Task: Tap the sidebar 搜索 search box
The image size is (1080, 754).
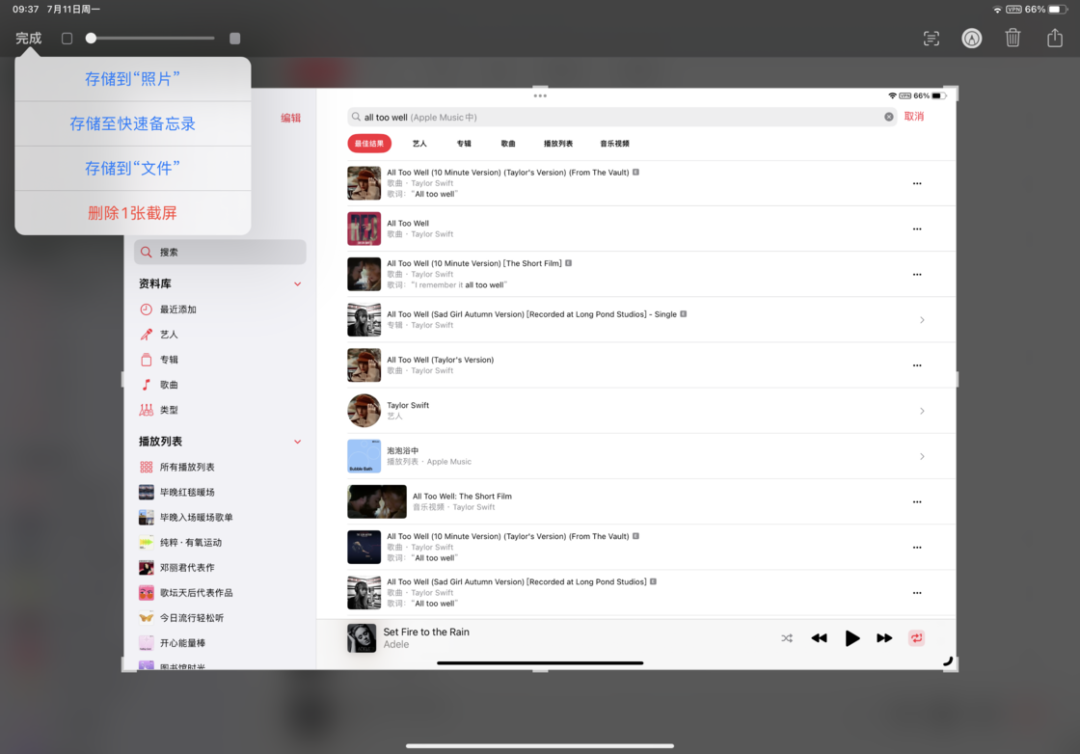Action: pos(220,252)
